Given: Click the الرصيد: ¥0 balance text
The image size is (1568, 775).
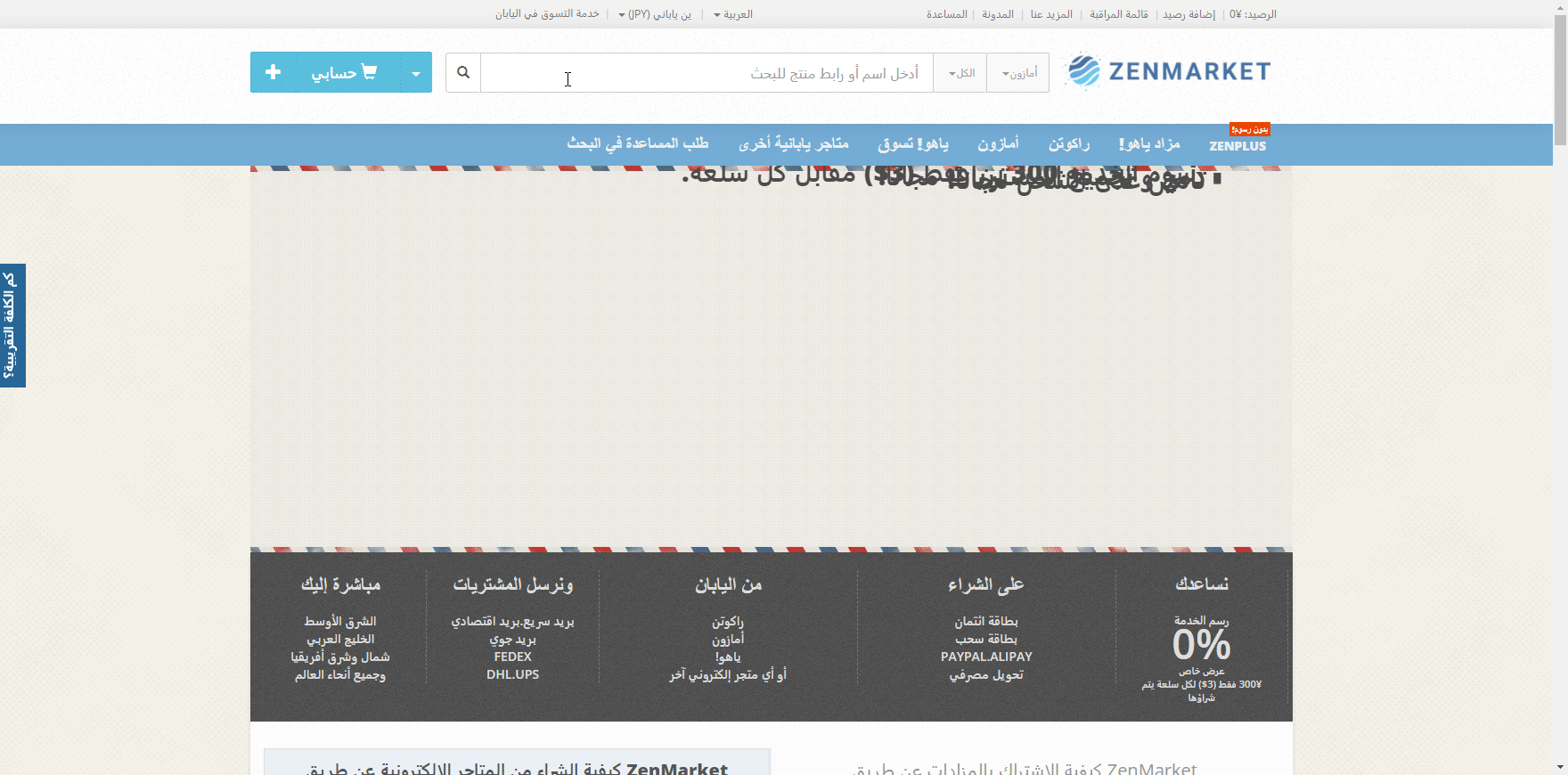Looking at the screenshot, I should click(x=1253, y=14).
